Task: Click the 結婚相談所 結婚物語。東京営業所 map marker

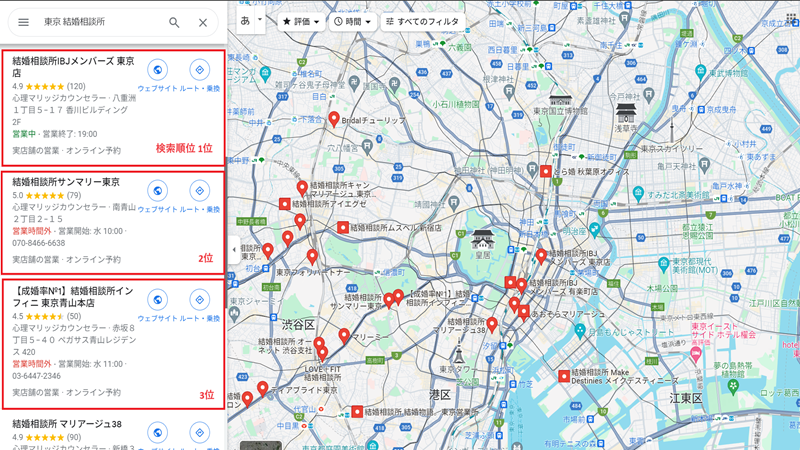Action: coord(357,411)
